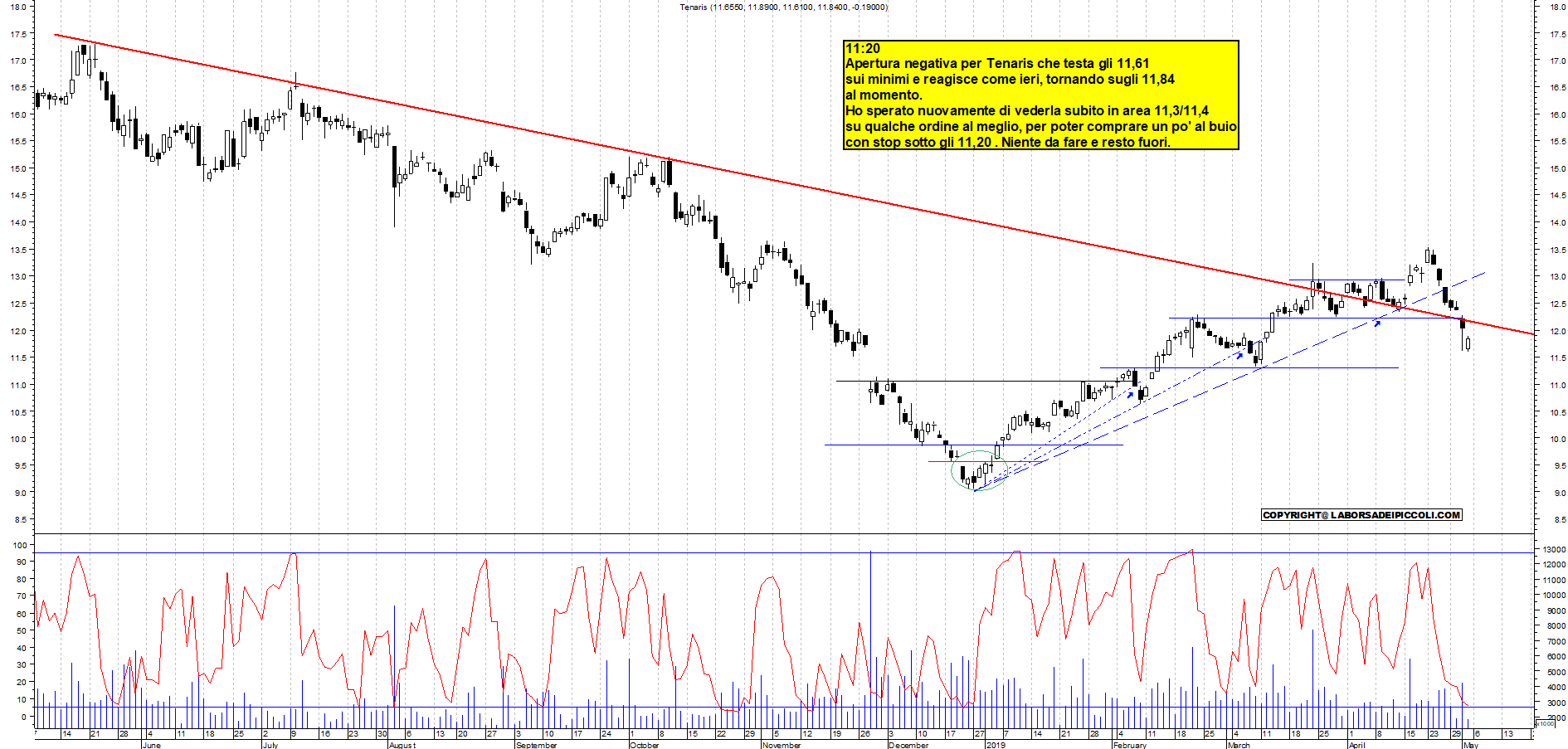Click the '11:20' timestamp in the yellow note
The image size is (1568, 749).
(863, 48)
